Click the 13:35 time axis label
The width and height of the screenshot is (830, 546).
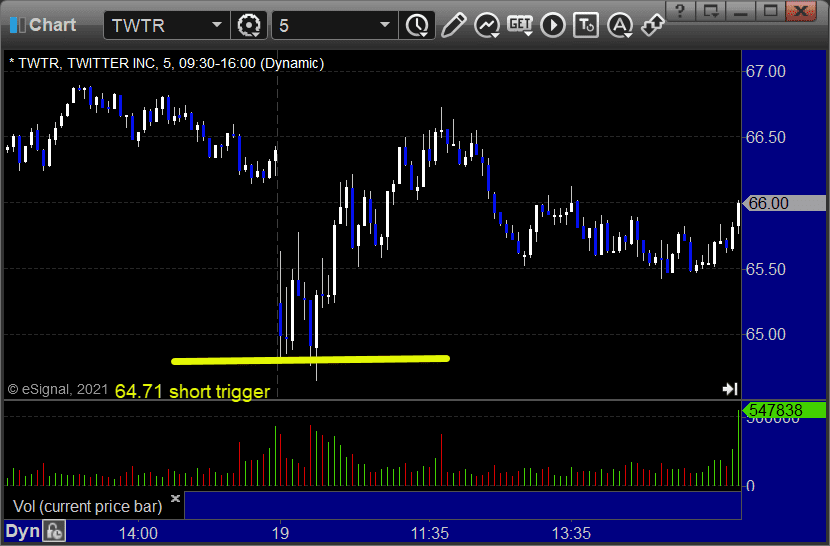[571, 533]
